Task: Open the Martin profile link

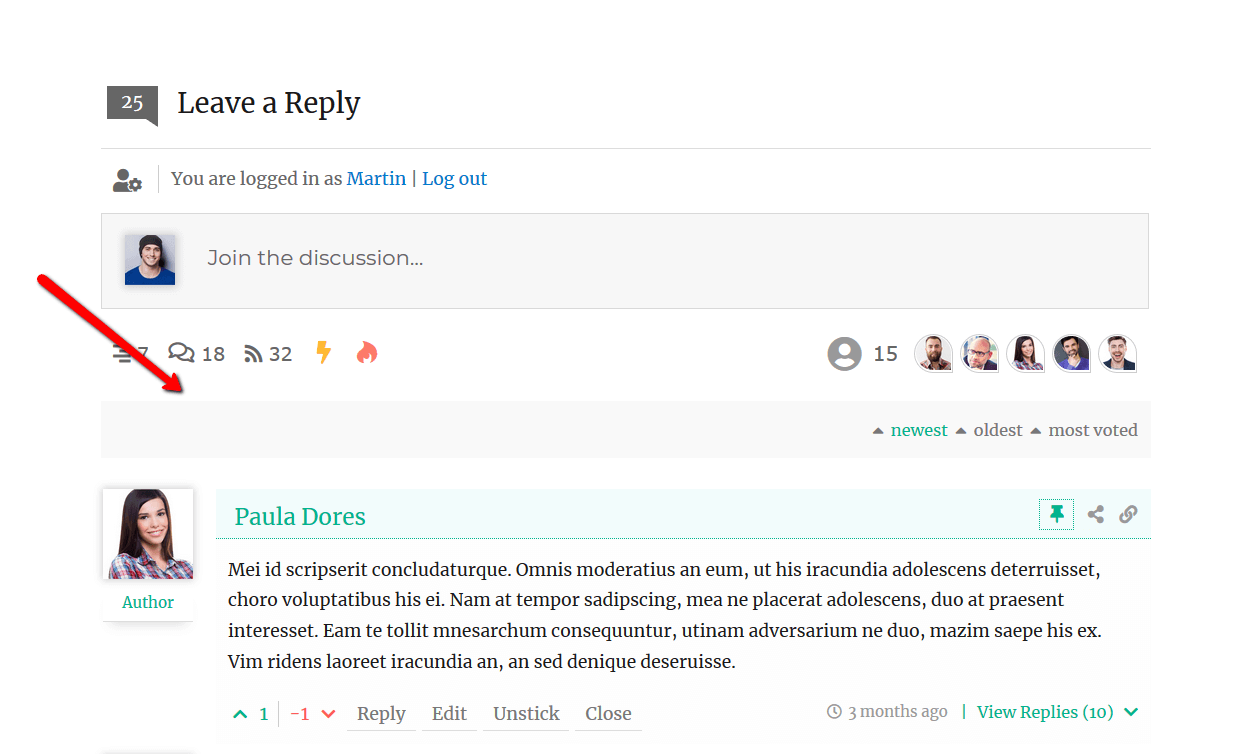Action: (x=376, y=179)
